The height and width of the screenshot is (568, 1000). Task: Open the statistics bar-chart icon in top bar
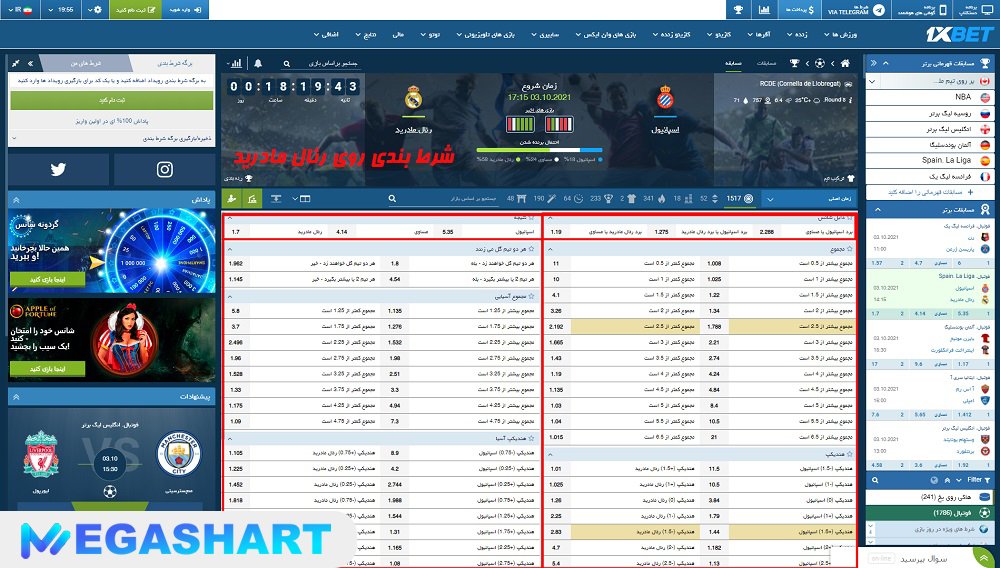pyautogui.click(x=764, y=10)
